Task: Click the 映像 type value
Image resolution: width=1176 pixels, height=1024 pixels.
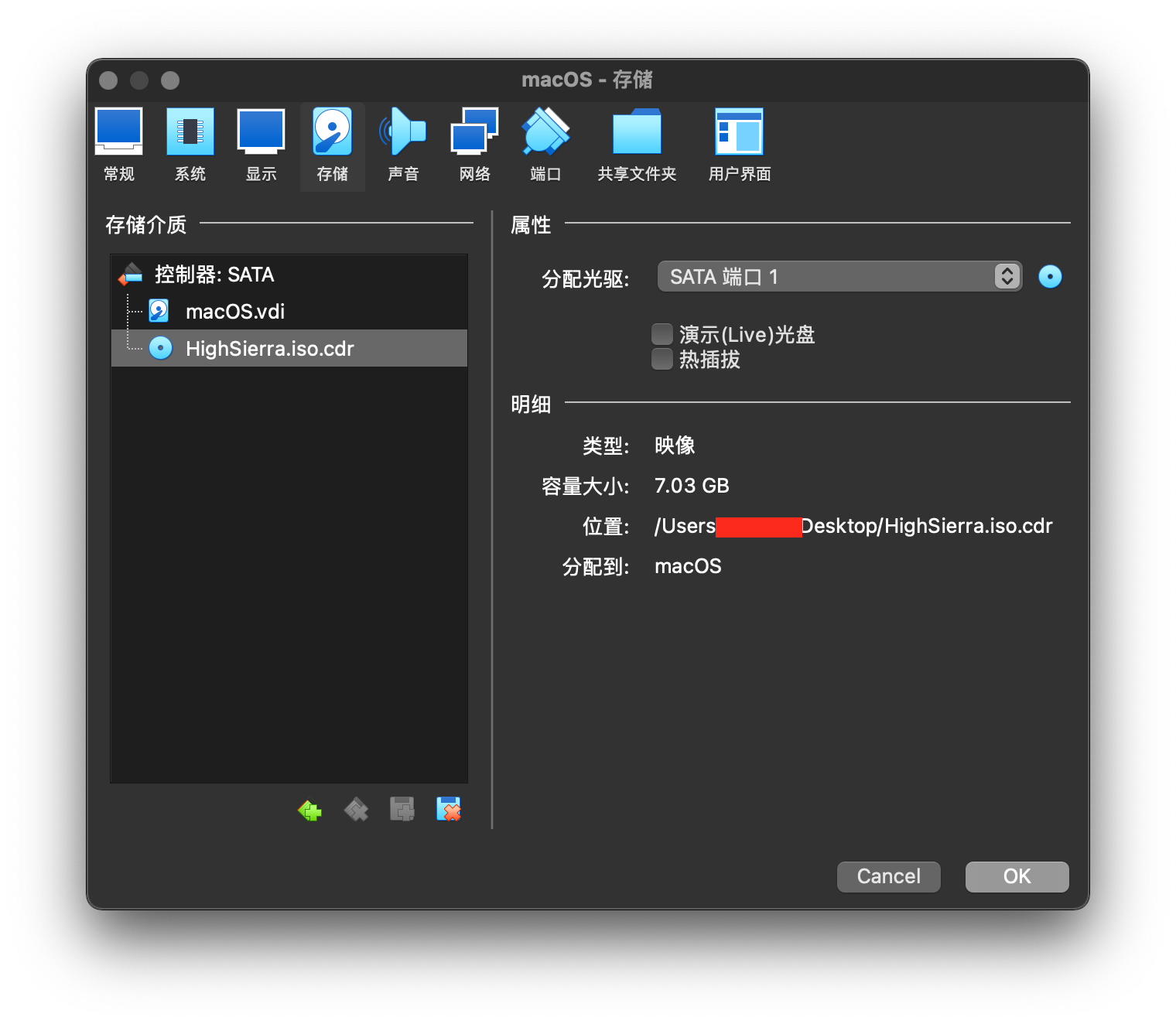Action: coord(675,445)
